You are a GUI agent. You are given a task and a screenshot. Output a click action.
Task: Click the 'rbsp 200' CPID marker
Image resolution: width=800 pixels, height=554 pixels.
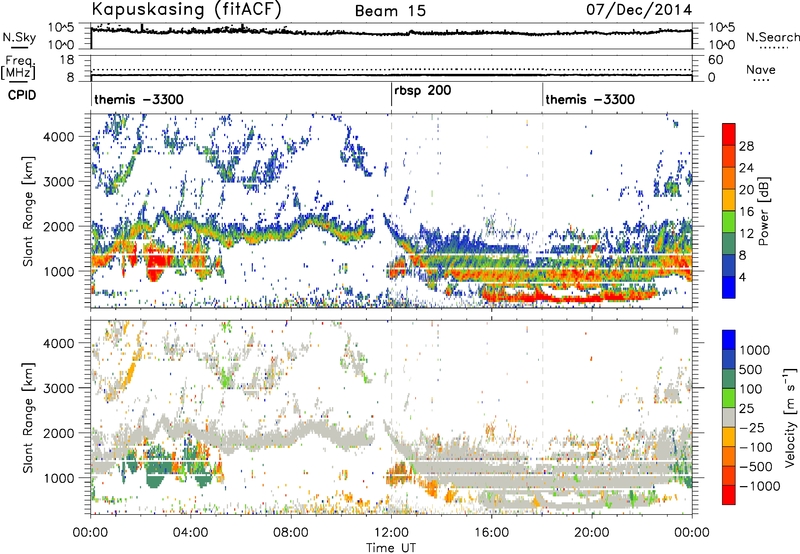(422, 91)
